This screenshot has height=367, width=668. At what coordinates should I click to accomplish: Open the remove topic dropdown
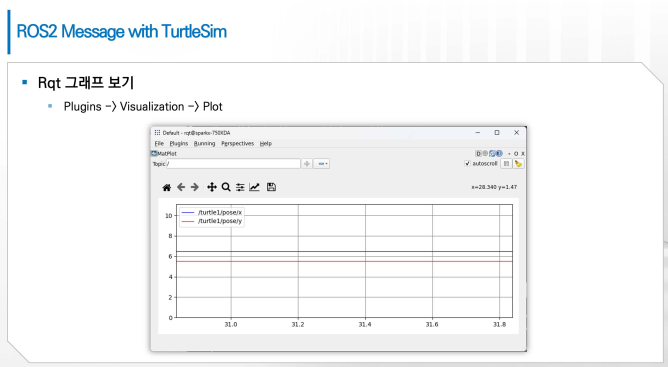coord(322,164)
